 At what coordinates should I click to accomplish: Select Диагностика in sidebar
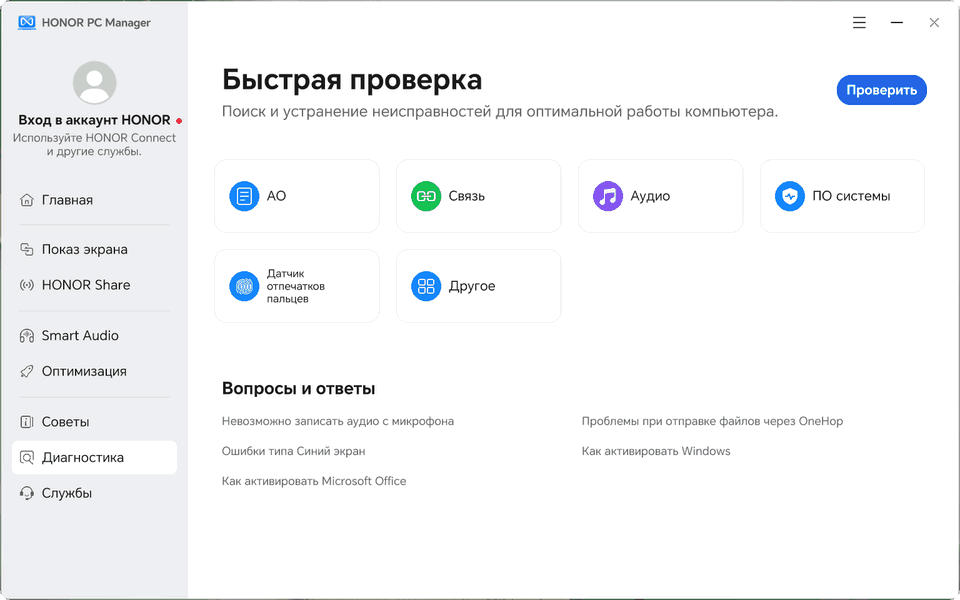[94, 457]
